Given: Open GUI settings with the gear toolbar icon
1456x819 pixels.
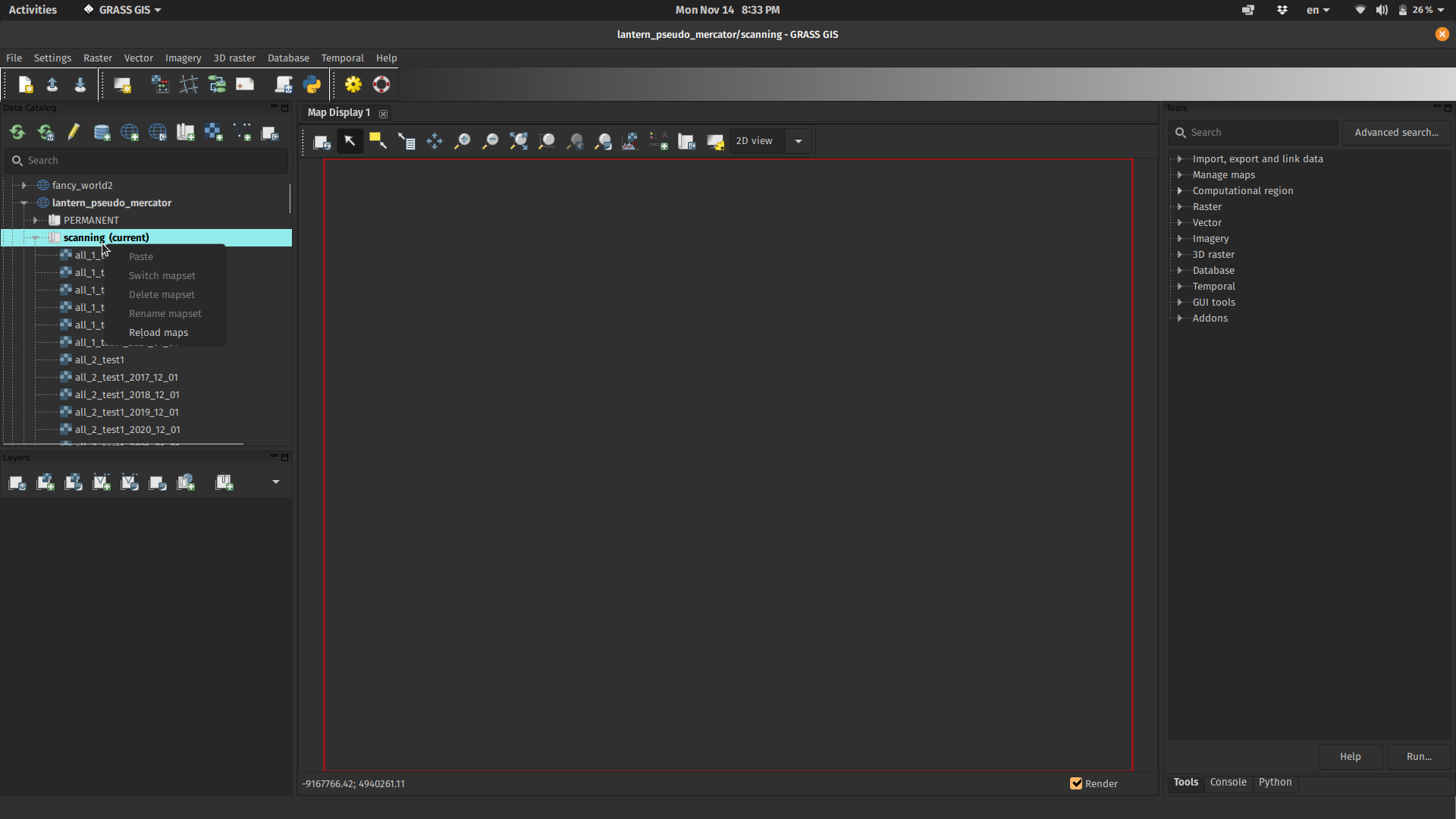Looking at the screenshot, I should pyautogui.click(x=353, y=84).
